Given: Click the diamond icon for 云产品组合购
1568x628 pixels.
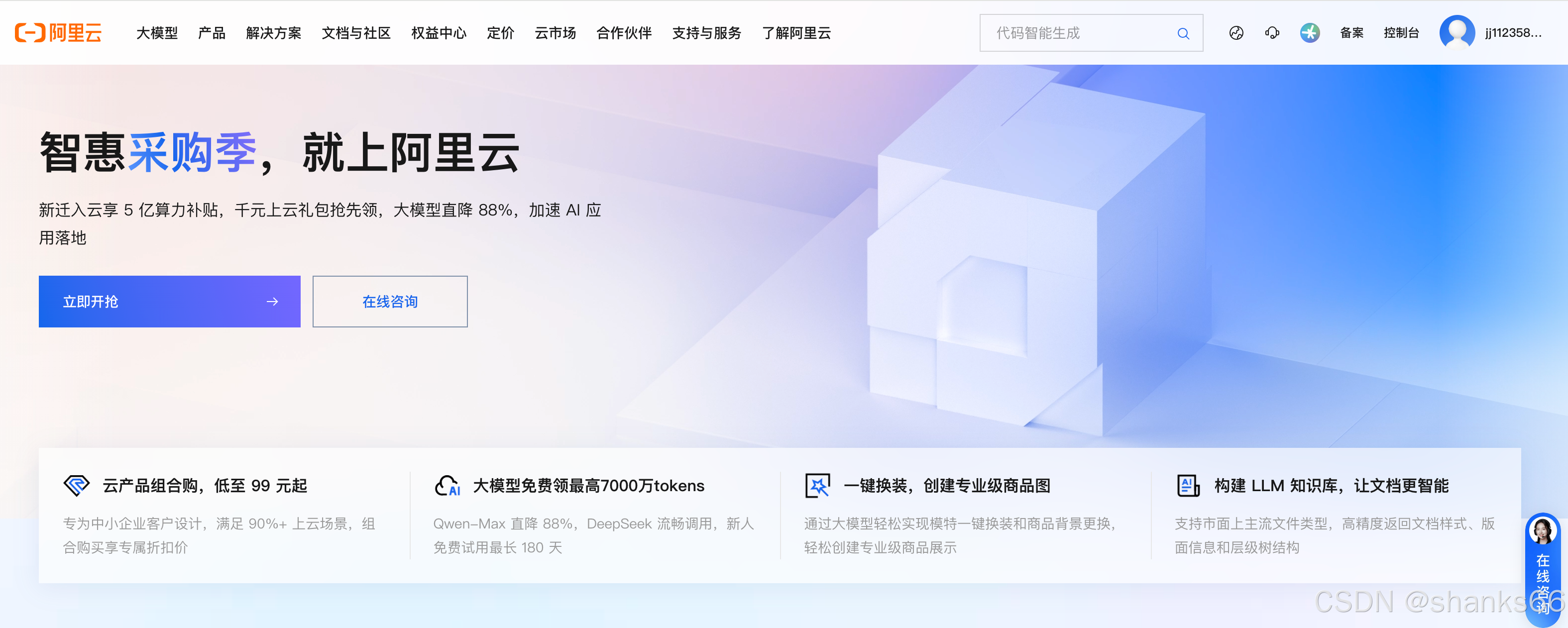Looking at the screenshot, I should coord(77,485).
